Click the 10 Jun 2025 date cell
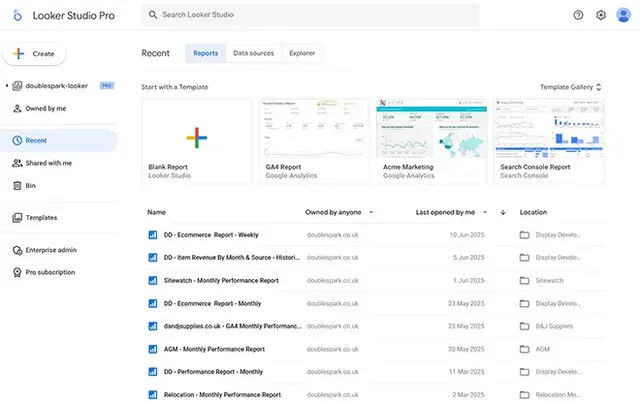Viewport: 640px width, 404px height. click(x=467, y=235)
